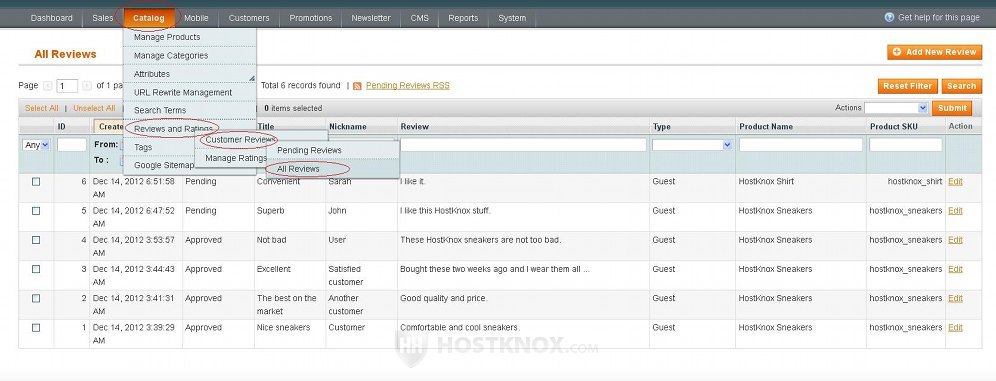
Task: Open the Customers menu
Action: [249, 18]
